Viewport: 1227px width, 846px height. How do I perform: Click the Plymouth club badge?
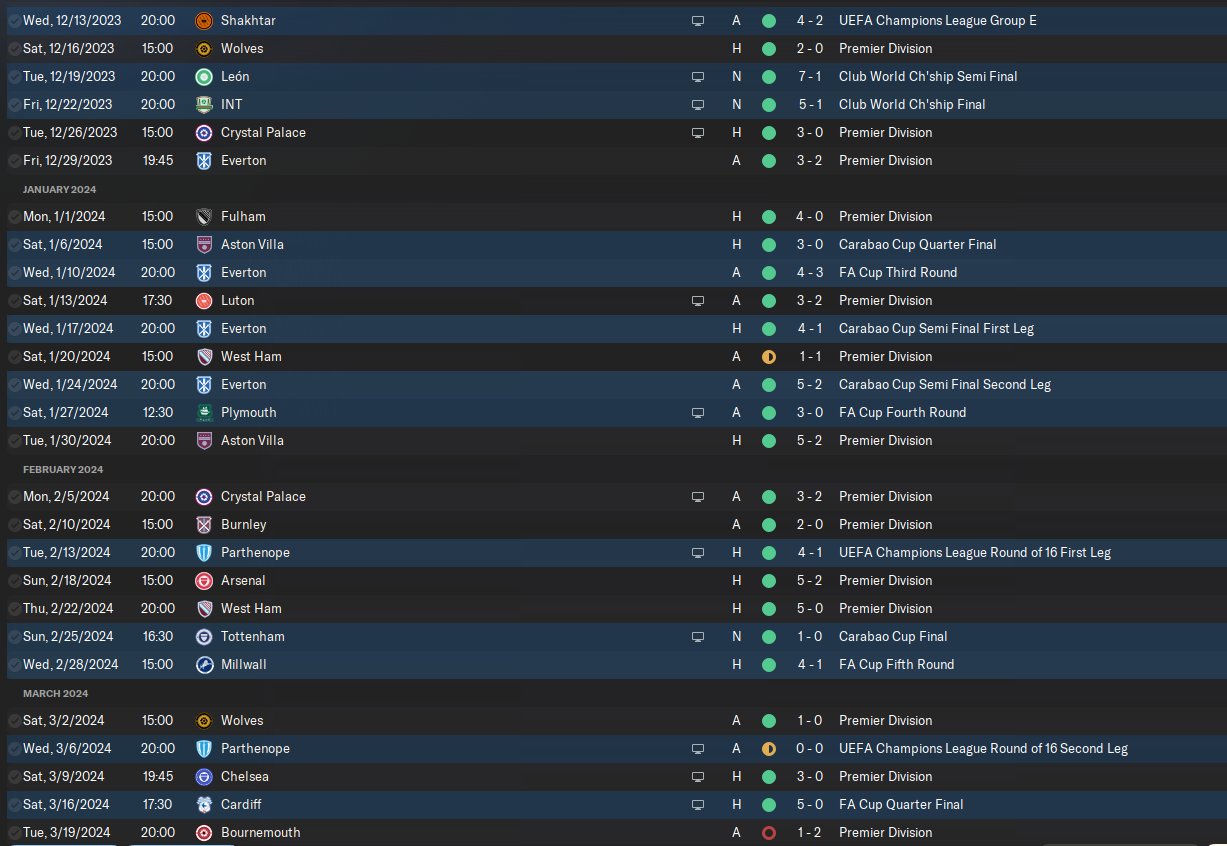pyautogui.click(x=204, y=412)
